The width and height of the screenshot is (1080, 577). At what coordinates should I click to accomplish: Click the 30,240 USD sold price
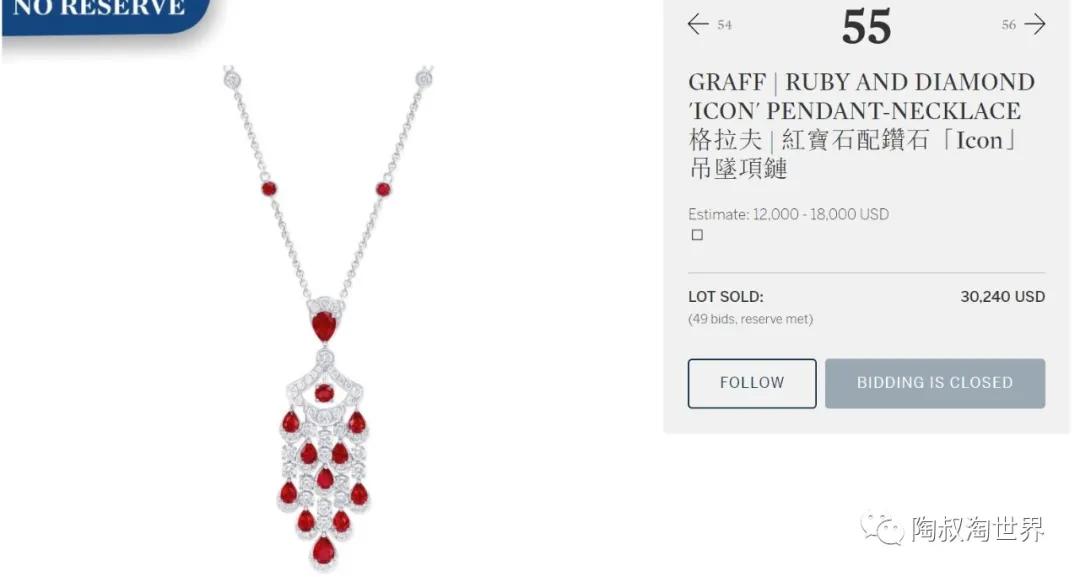point(1003,297)
